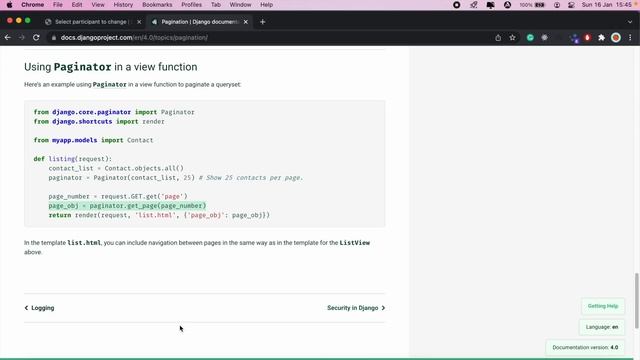Open the Profiles menu
Viewport: 640px width, 360px height.
[191, 5]
